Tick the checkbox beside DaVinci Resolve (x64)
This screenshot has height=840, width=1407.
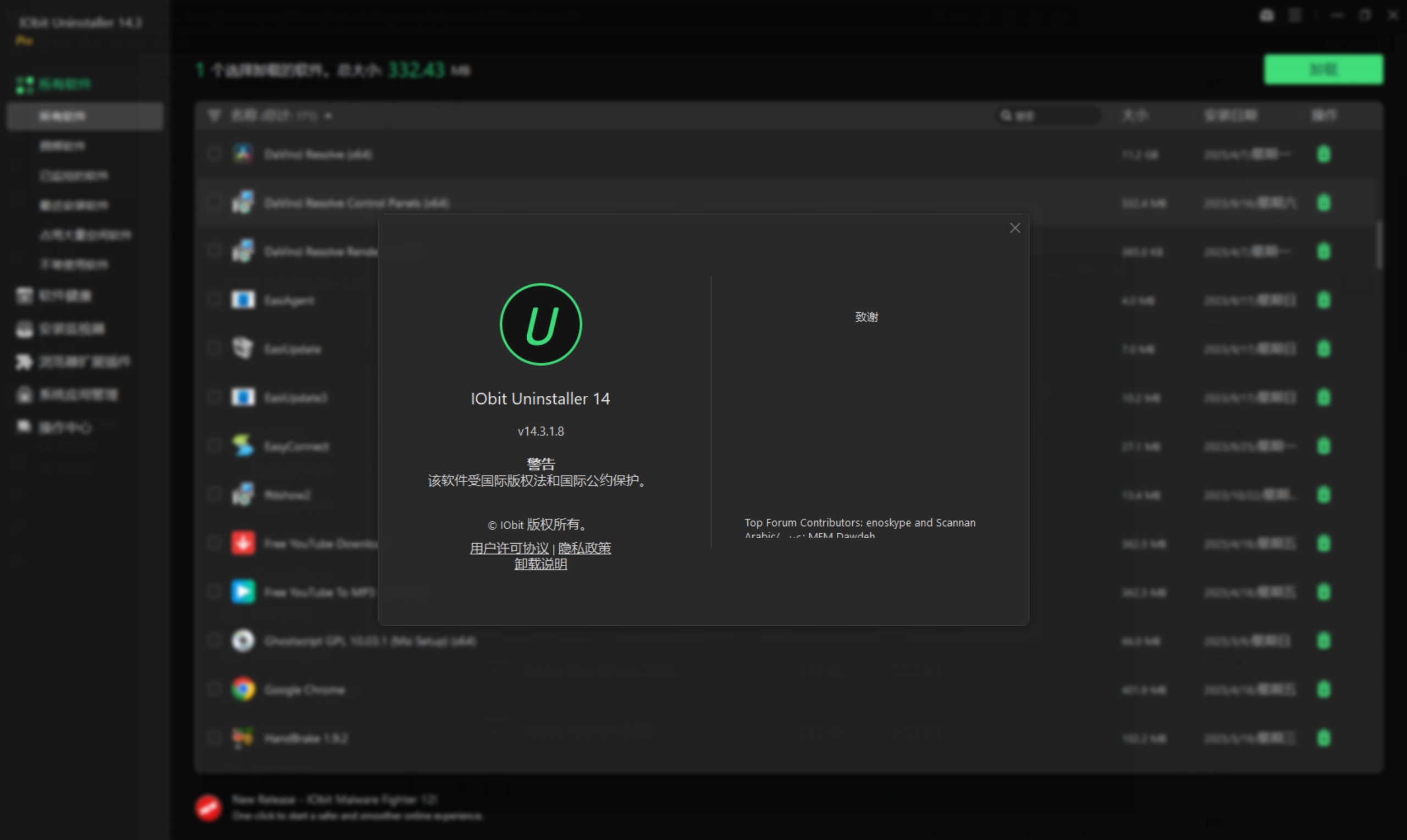(x=214, y=154)
